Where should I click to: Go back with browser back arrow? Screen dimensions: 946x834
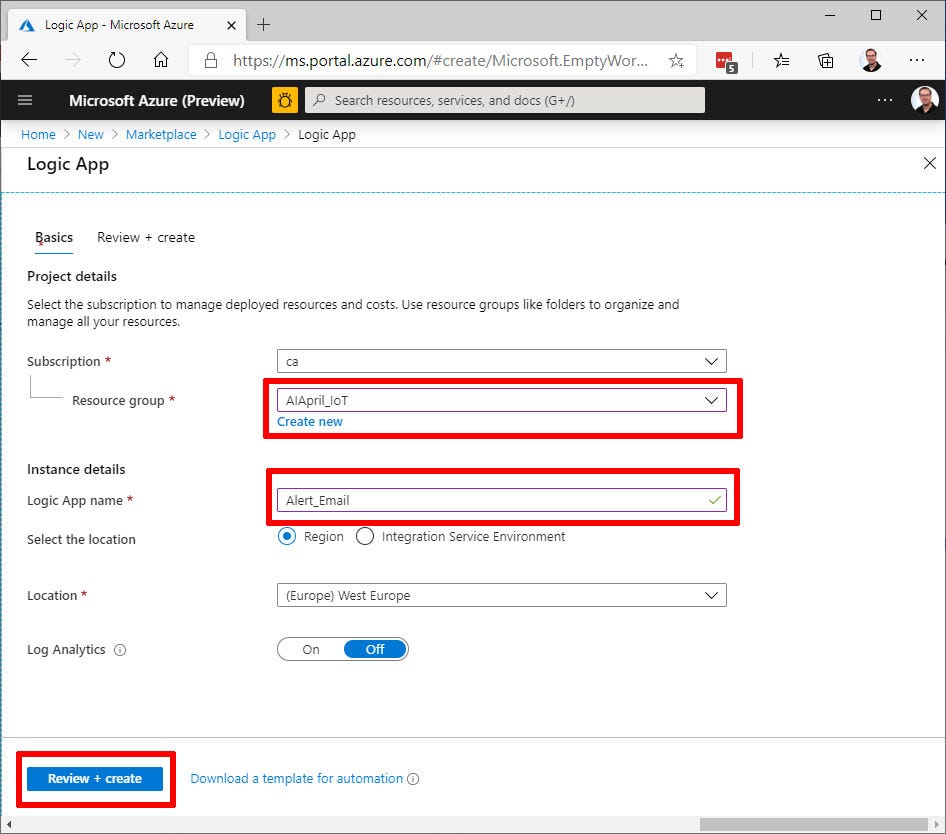coord(29,60)
